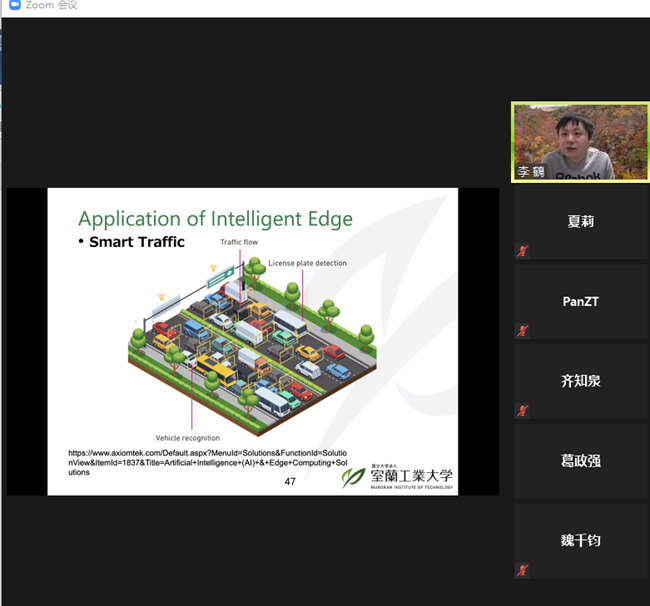Open the axiomtek.com URL on the slide

click(x=207, y=462)
